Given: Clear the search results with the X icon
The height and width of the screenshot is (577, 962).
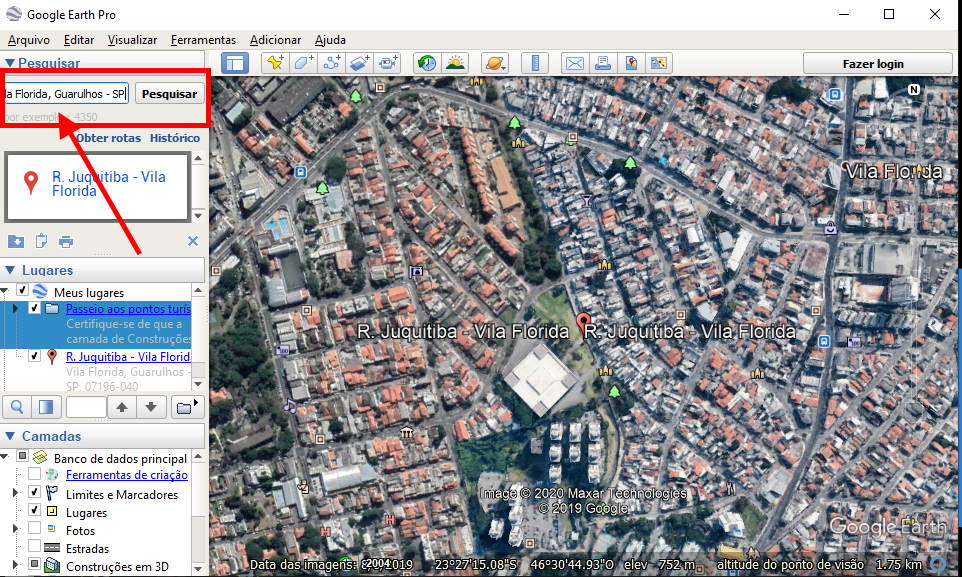Looking at the screenshot, I should click(193, 241).
